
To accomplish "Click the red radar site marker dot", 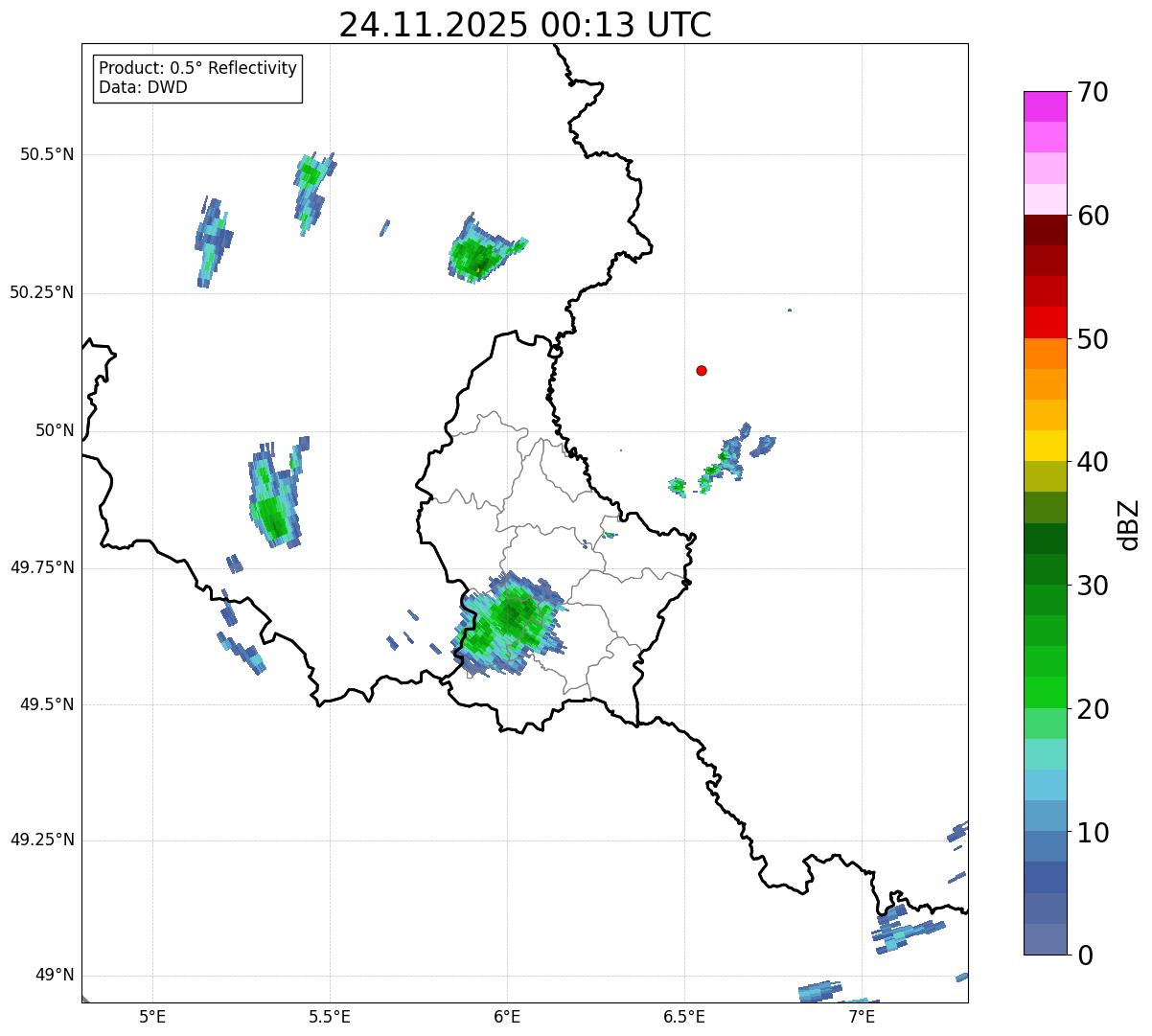I will point(702,370).
